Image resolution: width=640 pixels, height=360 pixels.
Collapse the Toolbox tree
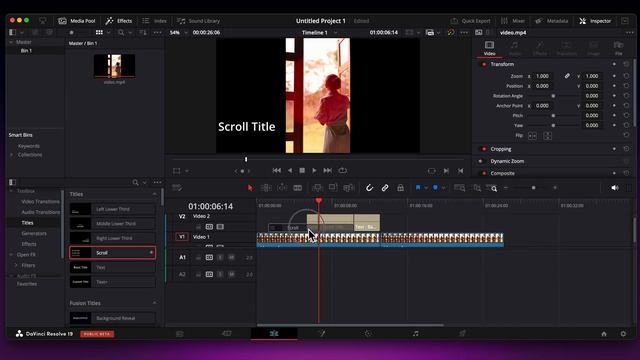(11, 191)
